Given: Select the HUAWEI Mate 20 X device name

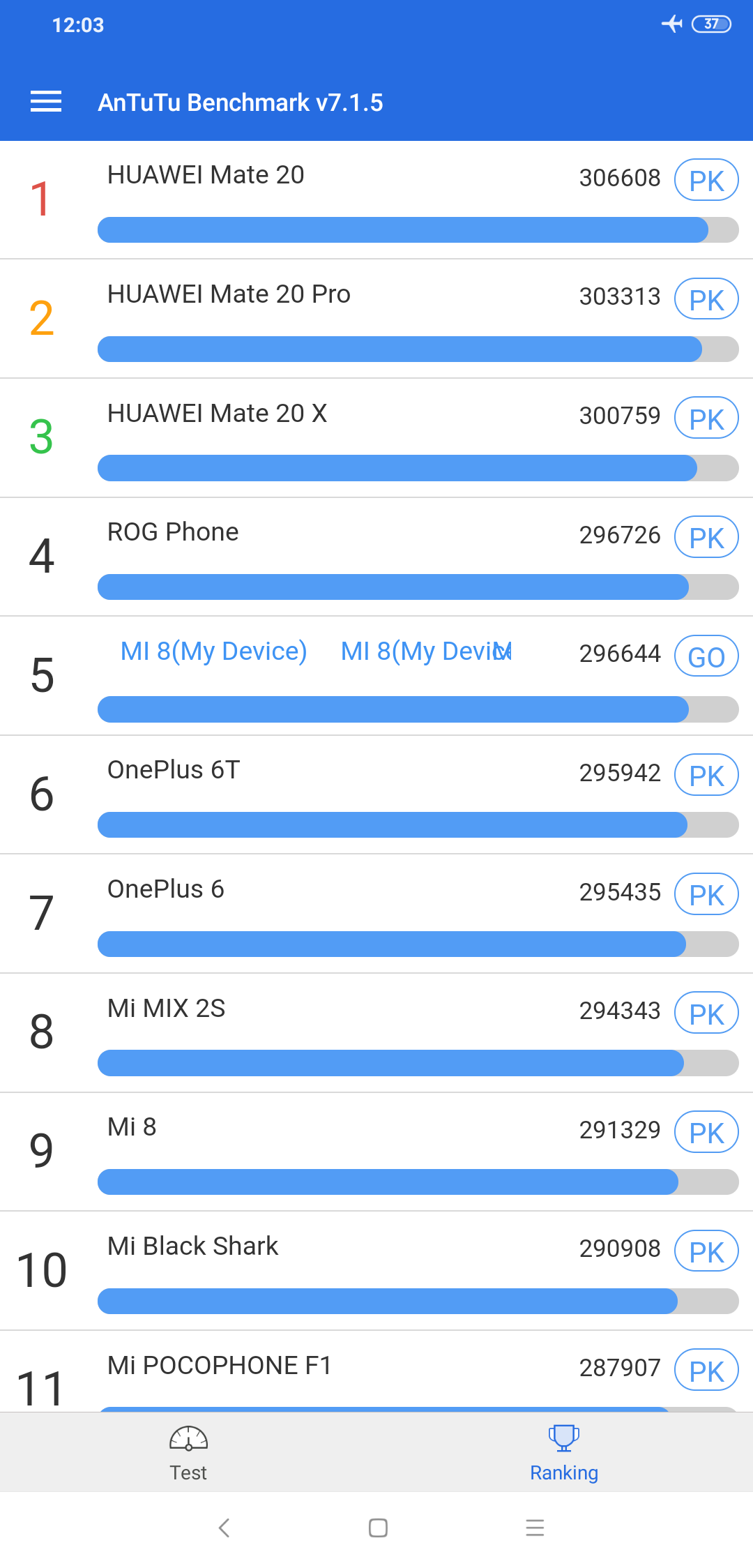Looking at the screenshot, I should tap(217, 414).
